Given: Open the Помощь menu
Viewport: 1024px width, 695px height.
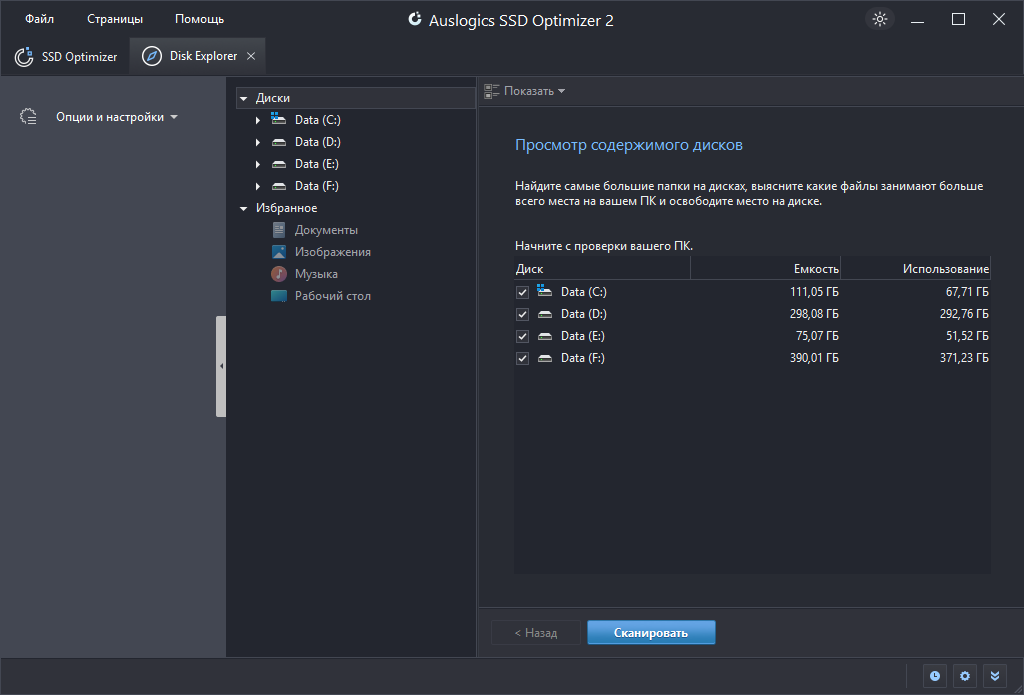Looking at the screenshot, I should [x=199, y=19].
